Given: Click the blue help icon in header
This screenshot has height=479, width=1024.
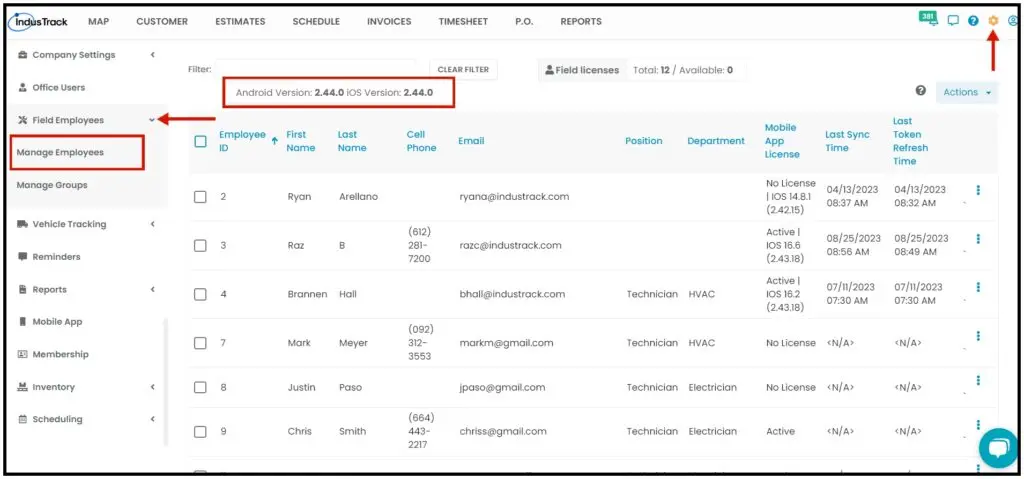Looking at the screenshot, I should click(973, 21).
